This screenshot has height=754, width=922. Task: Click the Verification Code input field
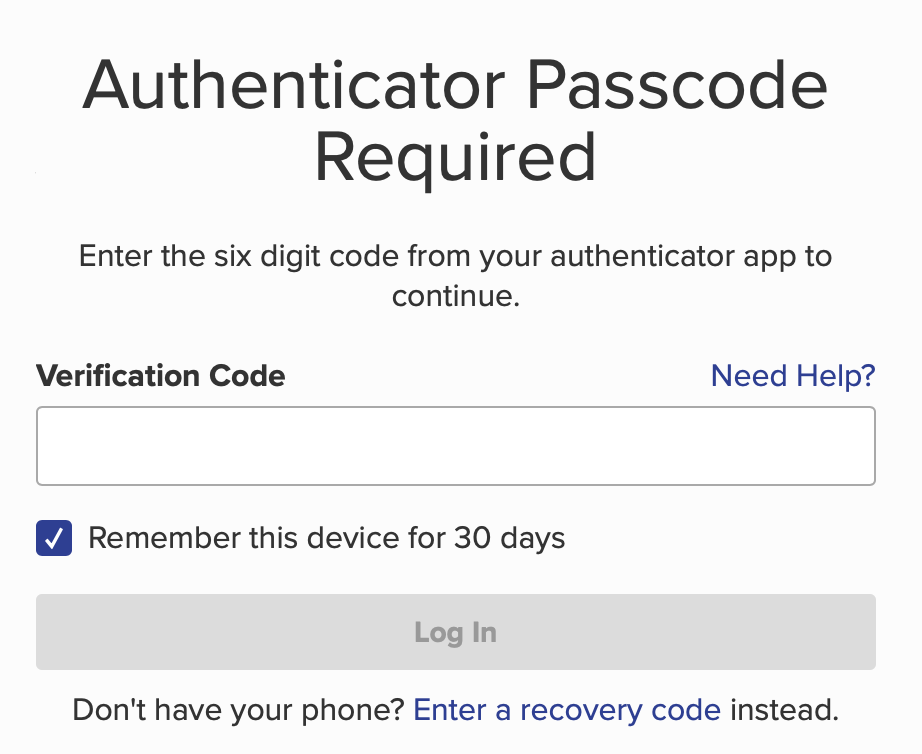[x=455, y=446]
